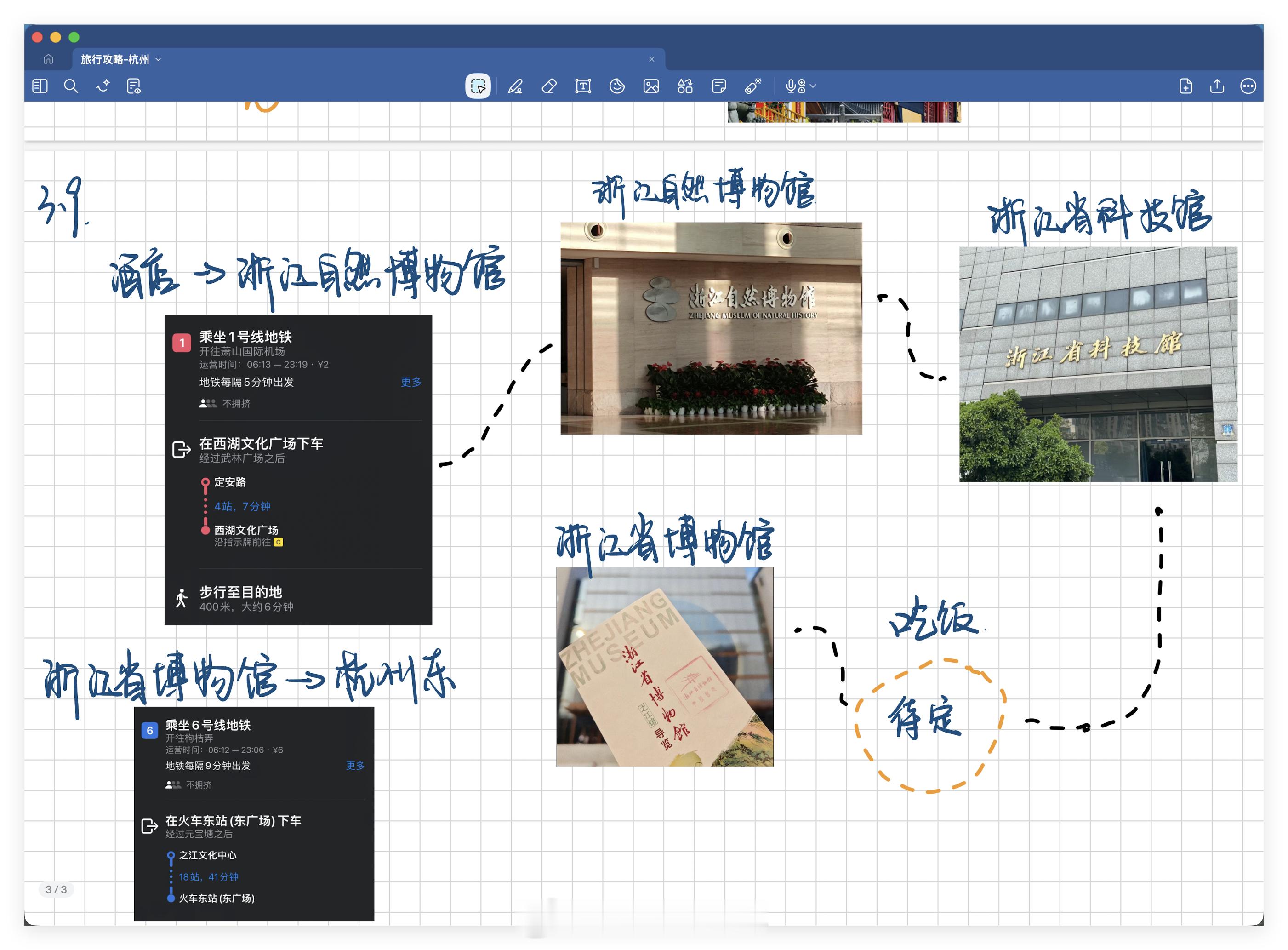Close the 旅行攻略-杭州 tab
Viewport: 1288px width, 950px height.
pyautogui.click(x=651, y=59)
